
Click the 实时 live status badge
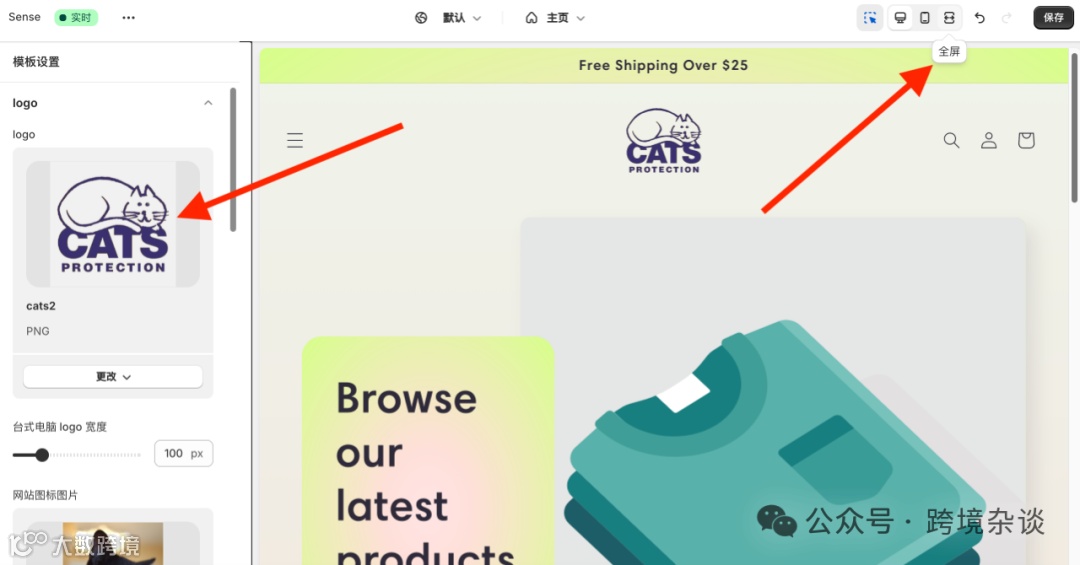76,18
